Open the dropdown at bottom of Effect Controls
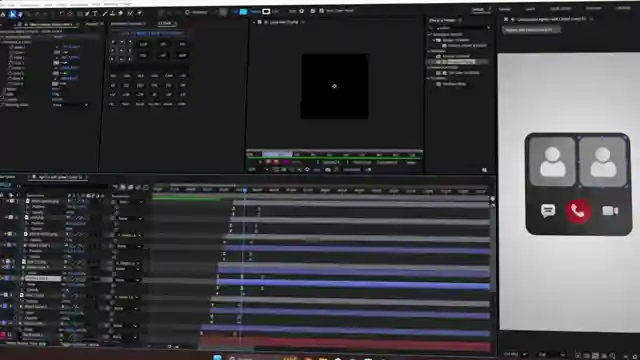Screen dimensions: 640x360 70,105
